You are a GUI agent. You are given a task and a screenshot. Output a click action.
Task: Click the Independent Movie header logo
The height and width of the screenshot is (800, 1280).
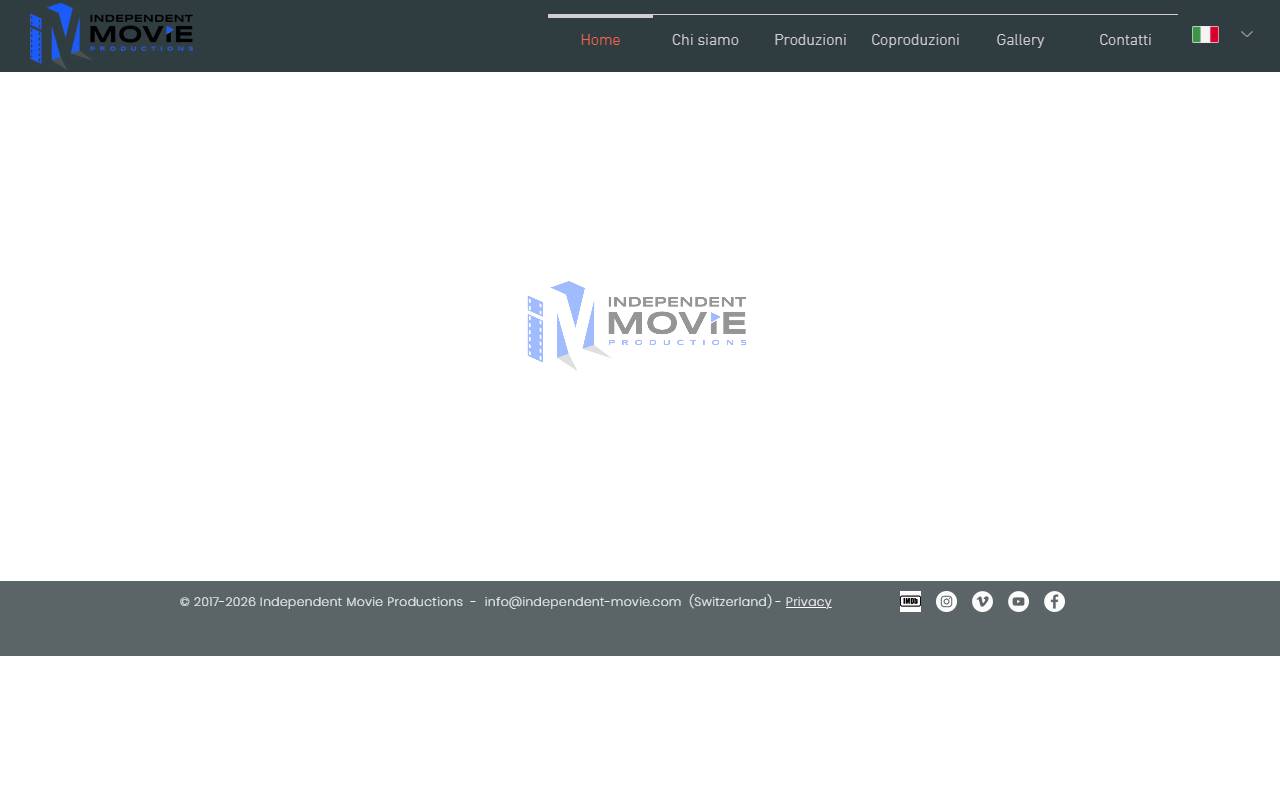(x=111, y=36)
